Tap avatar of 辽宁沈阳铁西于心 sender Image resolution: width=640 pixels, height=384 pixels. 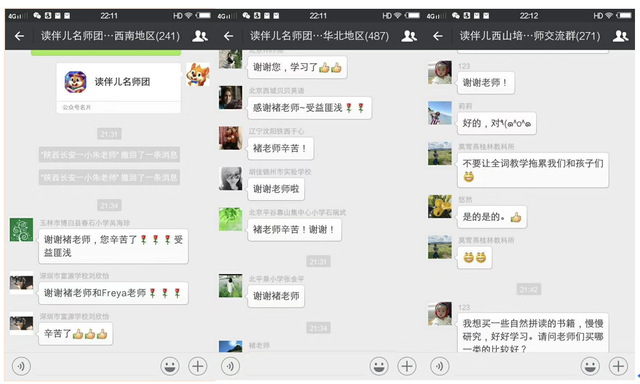pyautogui.click(x=231, y=138)
